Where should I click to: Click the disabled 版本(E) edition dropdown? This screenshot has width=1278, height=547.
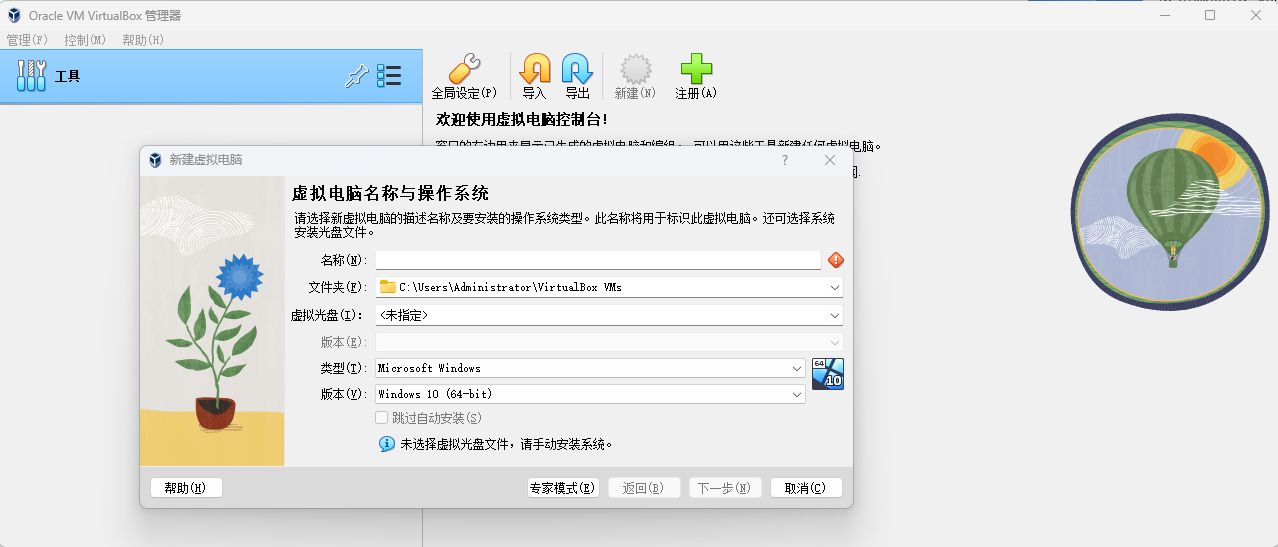pyautogui.click(x=609, y=342)
